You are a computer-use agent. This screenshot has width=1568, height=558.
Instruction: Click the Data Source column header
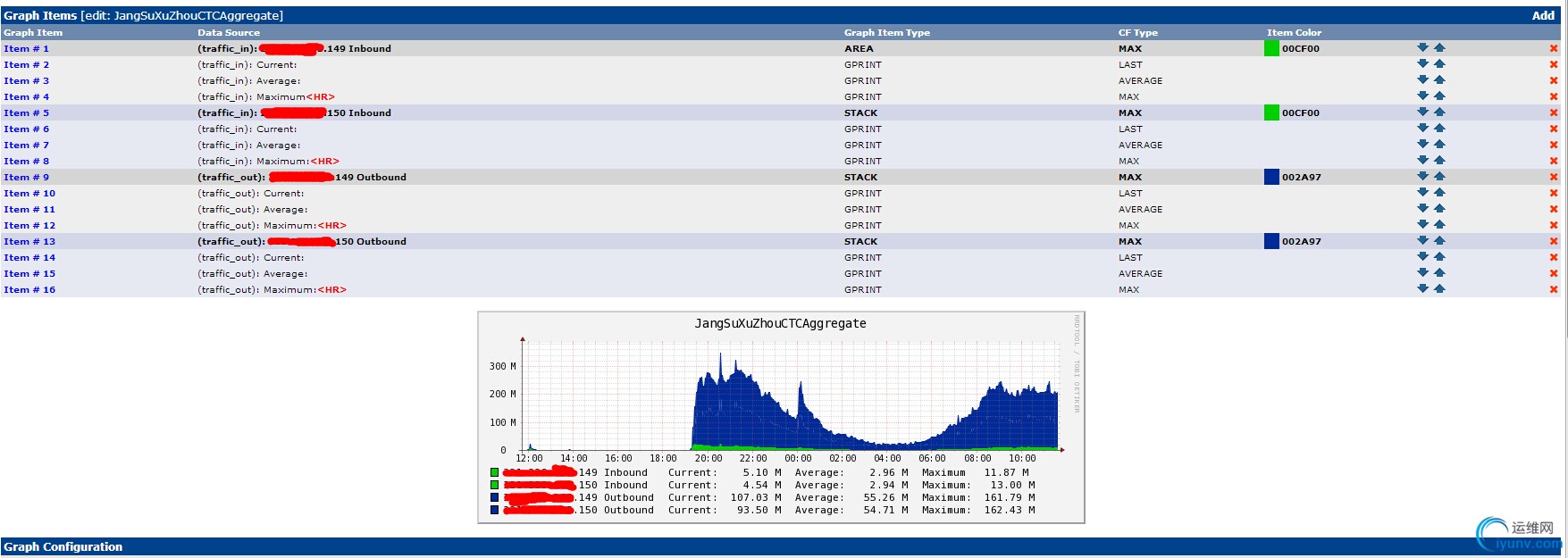[229, 33]
